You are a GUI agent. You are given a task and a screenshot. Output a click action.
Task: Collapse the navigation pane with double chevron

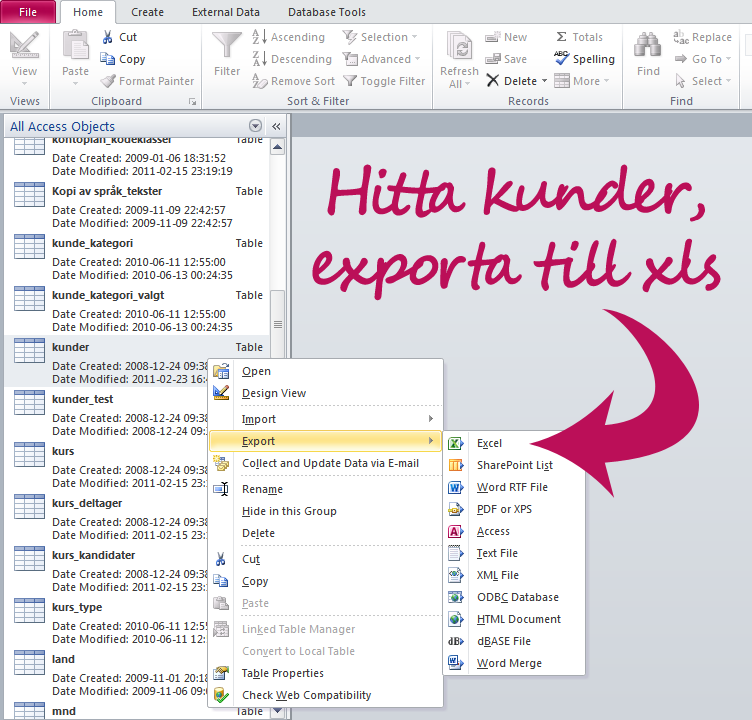click(276, 126)
